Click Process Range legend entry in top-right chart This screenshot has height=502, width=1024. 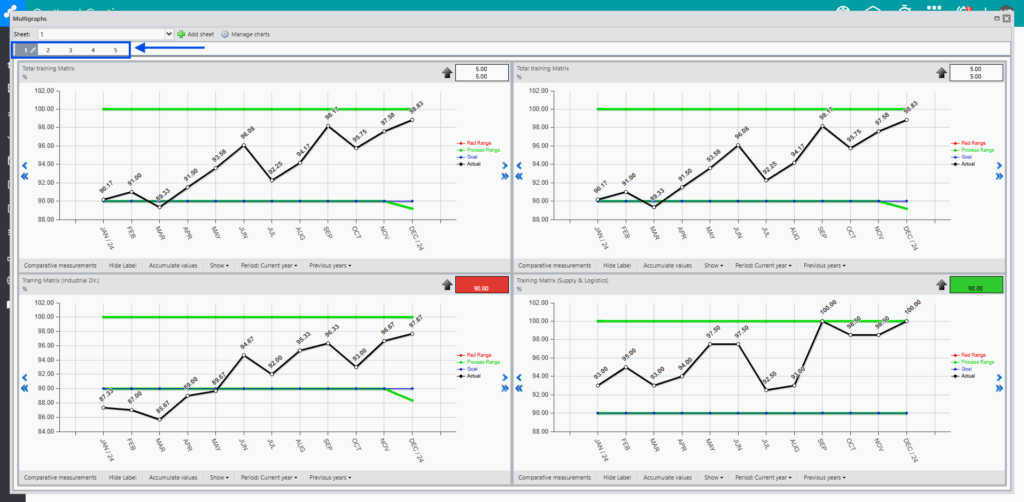tap(973, 149)
